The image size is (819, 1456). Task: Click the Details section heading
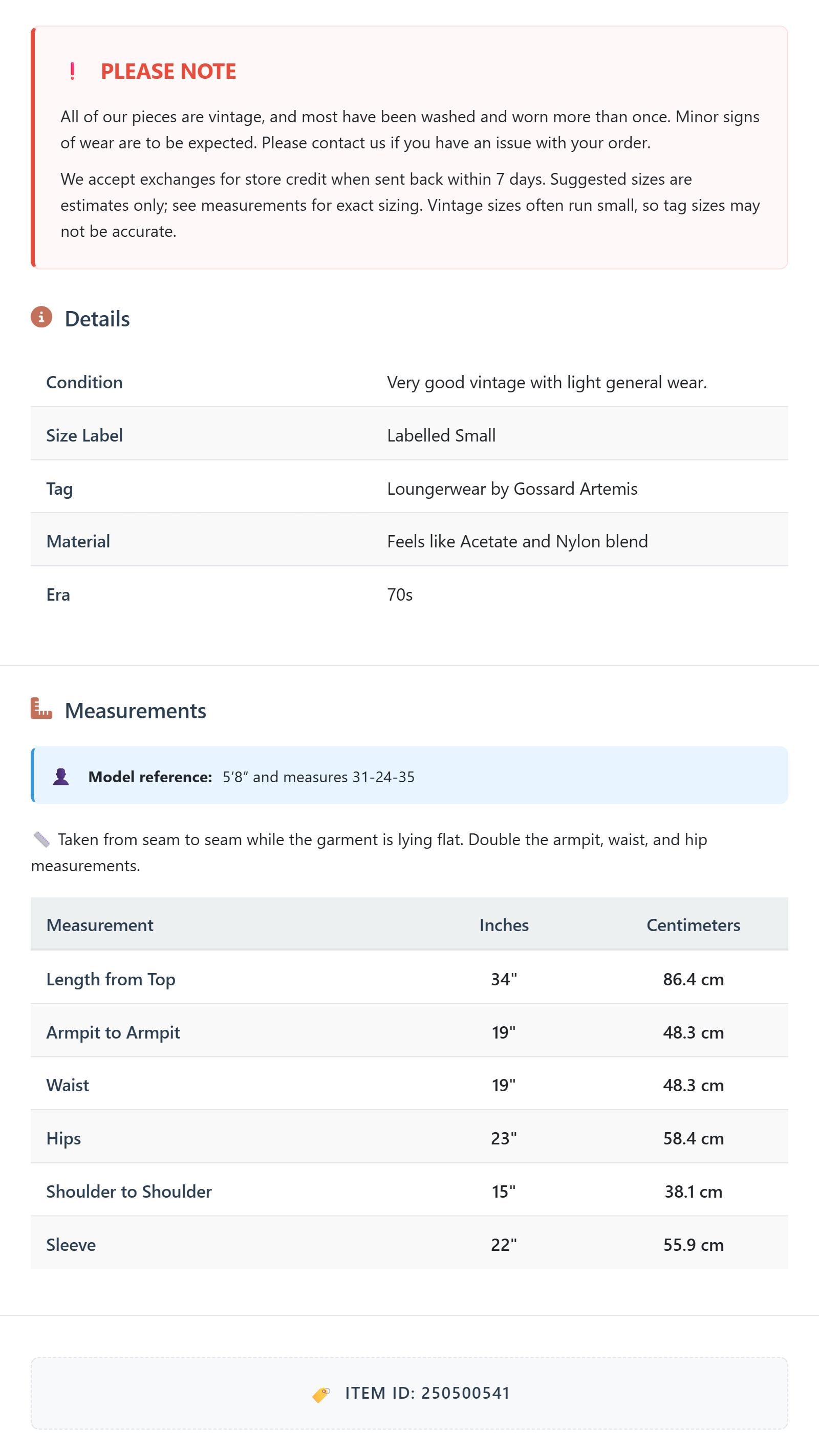(x=97, y=319)
